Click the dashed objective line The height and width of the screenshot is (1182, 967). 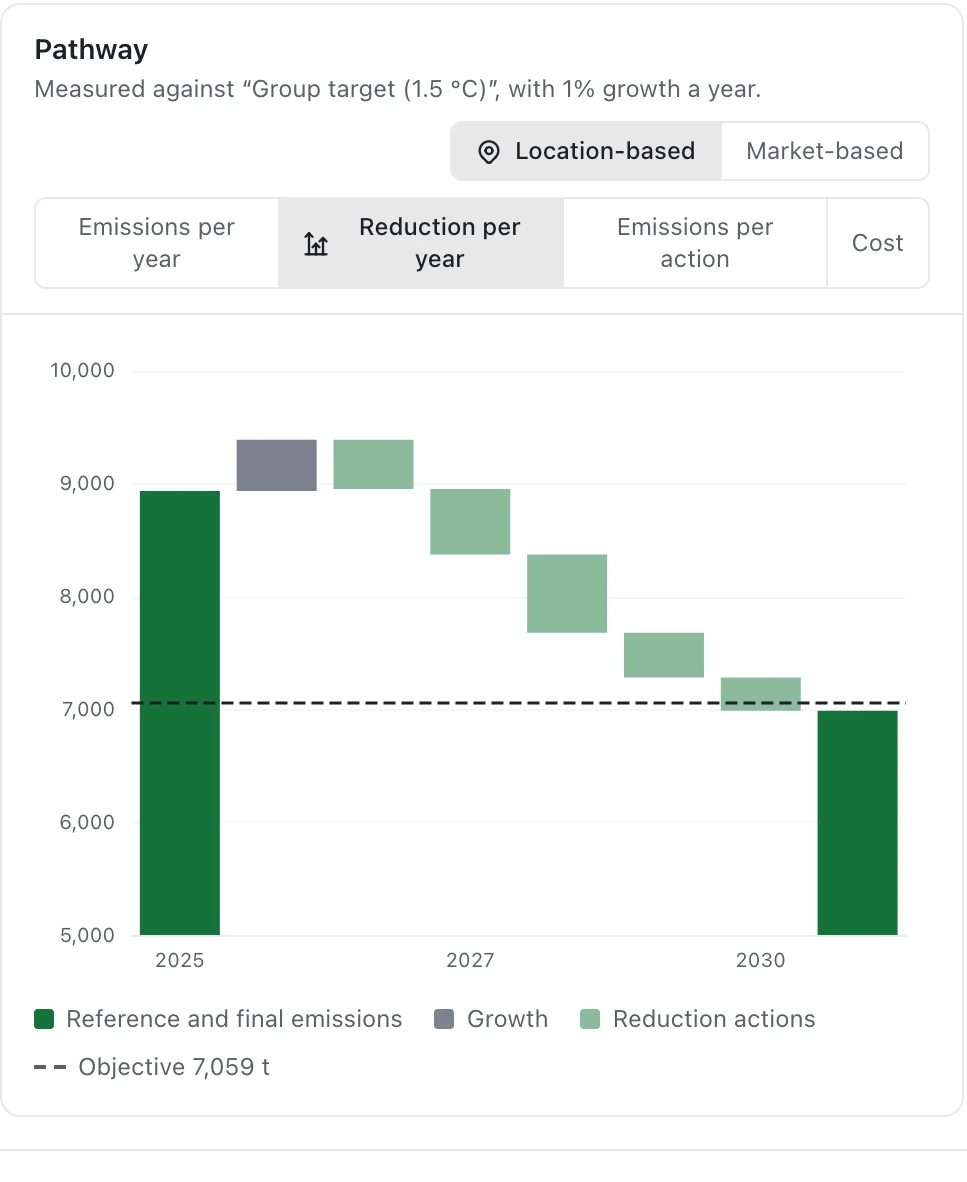coord(519,703)
